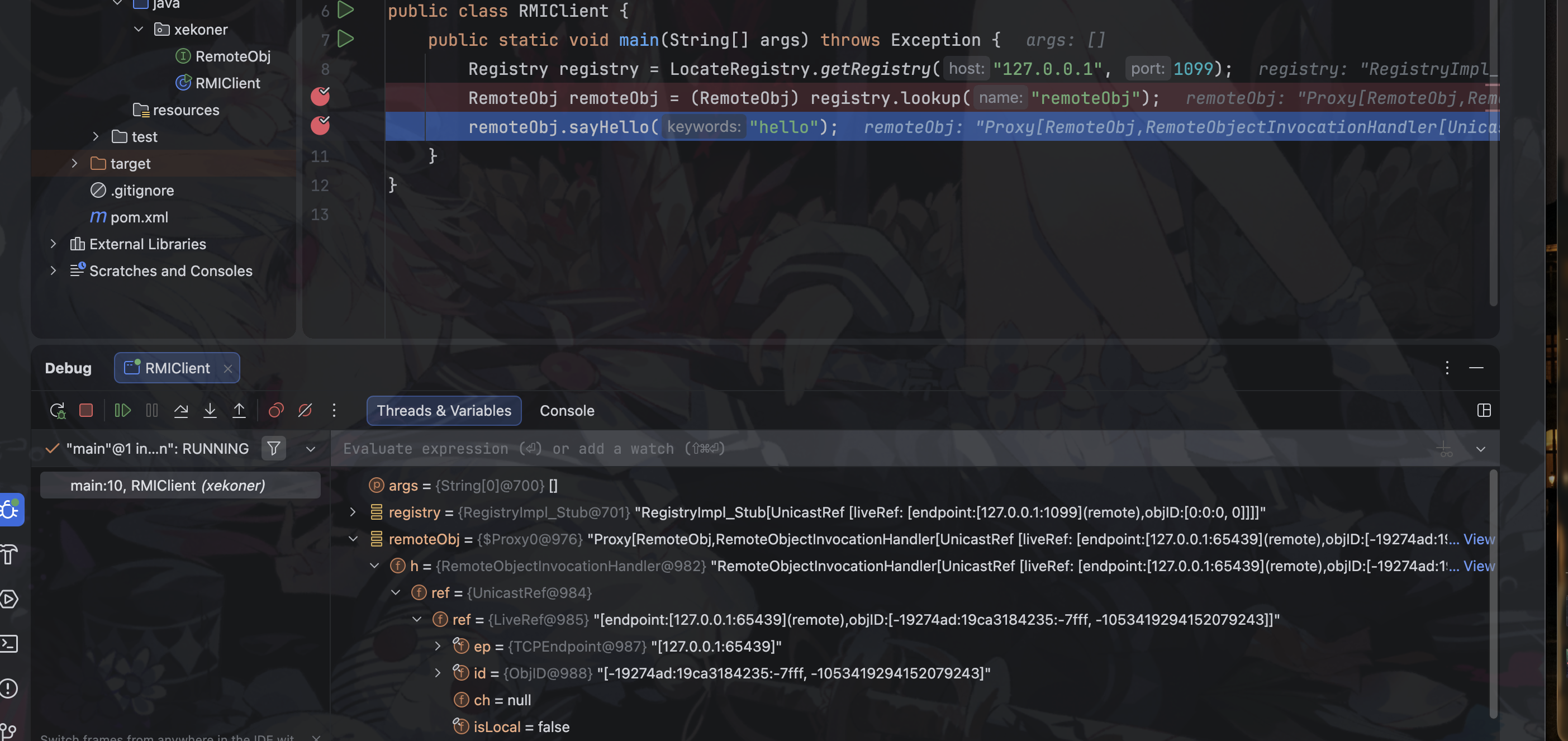This screenshot has width=1568, height=741.
Task: Resume the paused debugger program
Action: pos(122,410)
